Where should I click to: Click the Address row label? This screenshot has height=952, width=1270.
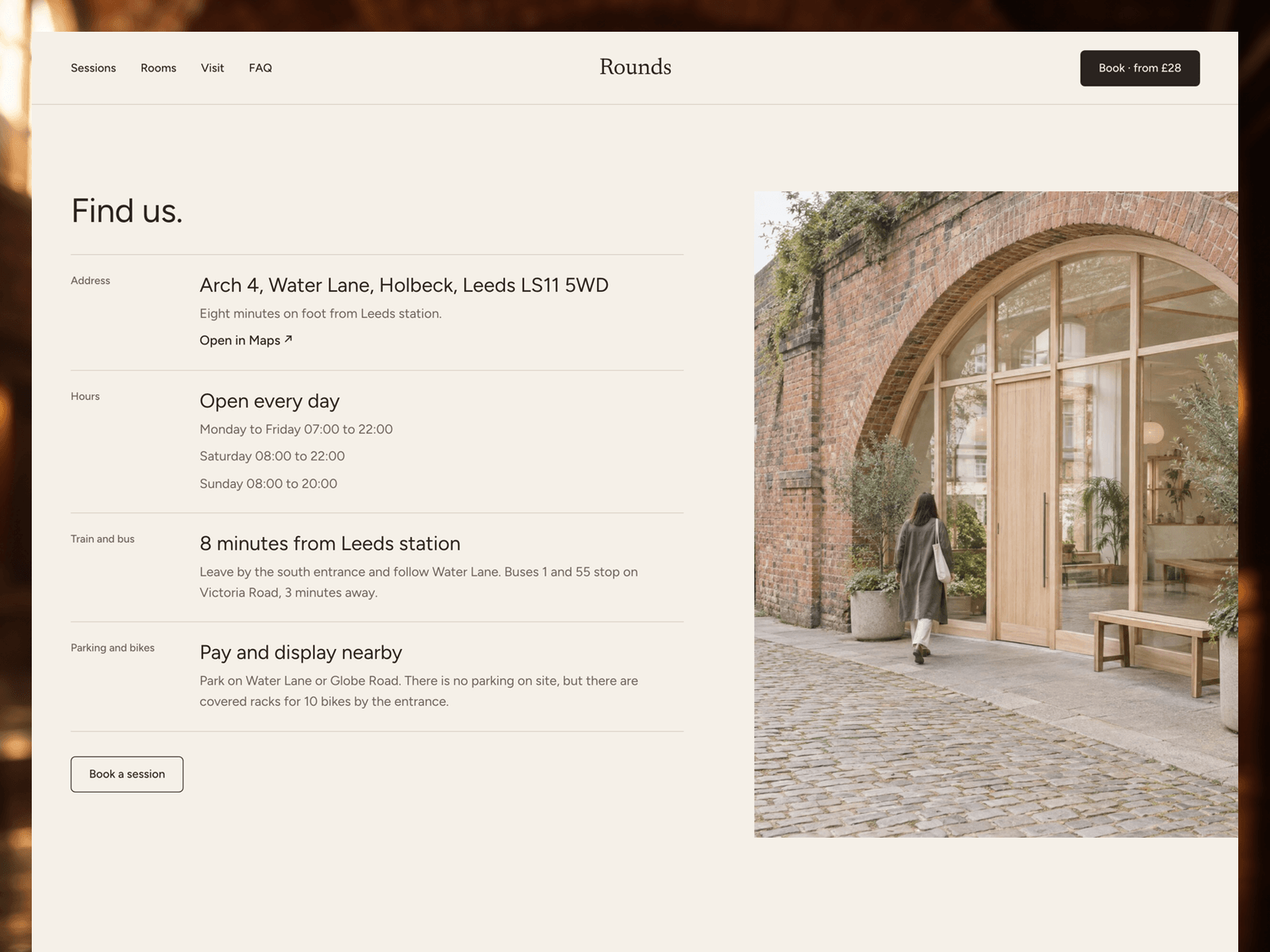point(90,281)
